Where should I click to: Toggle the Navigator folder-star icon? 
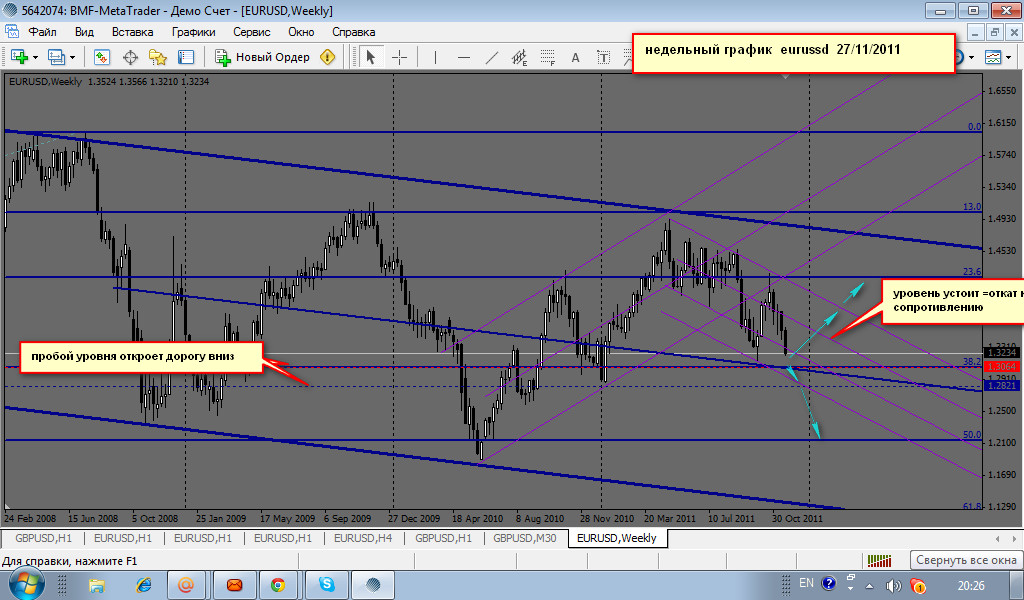157,57
